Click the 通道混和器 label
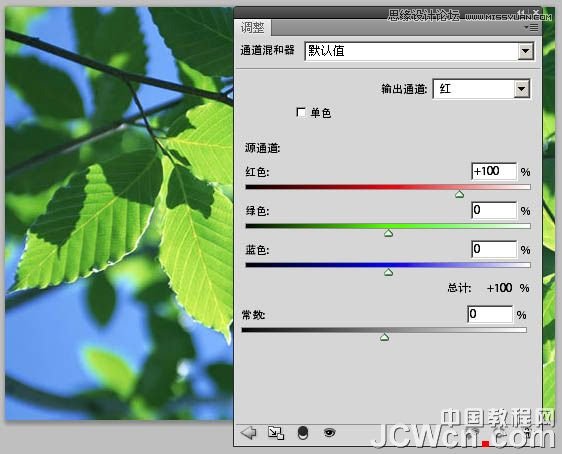Image resolution: width=562 pixels, height=454 pixels. click(267, 50)
